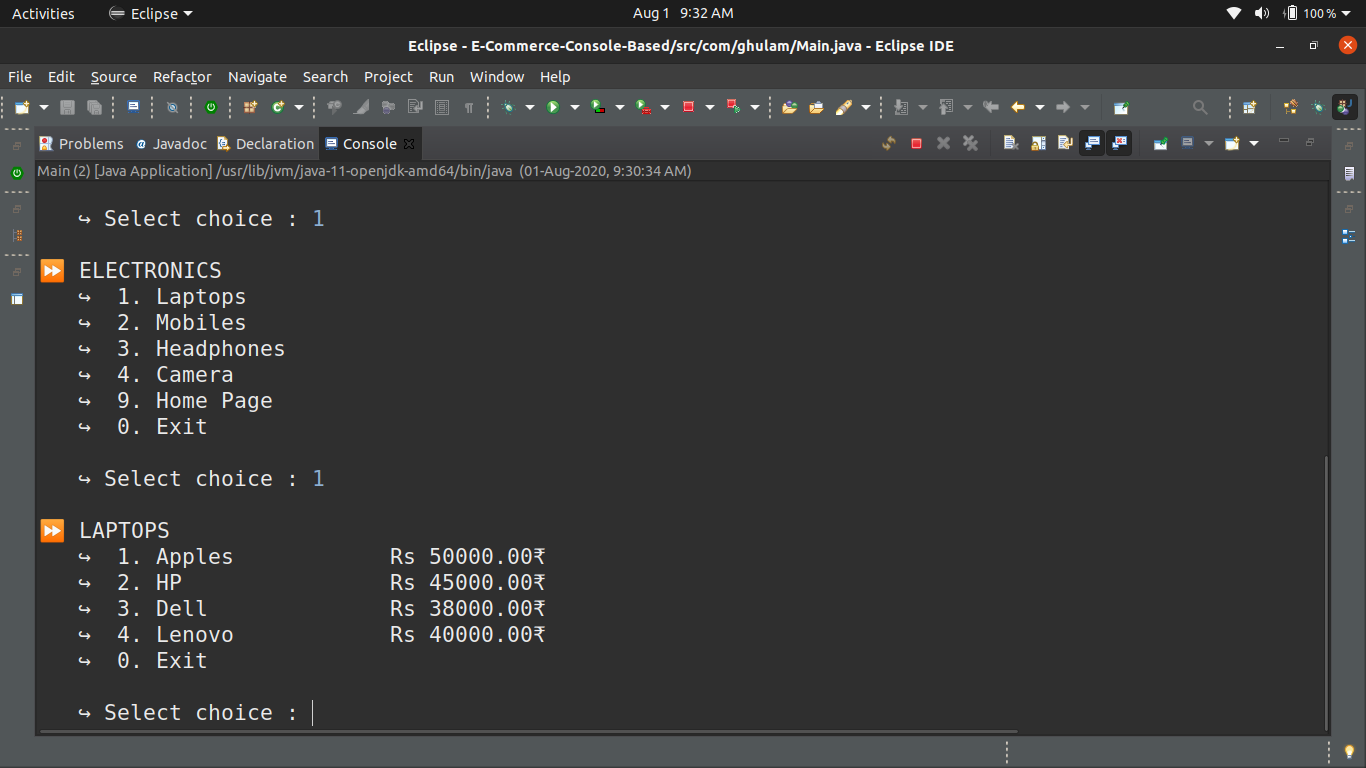Viewport: 1366px width, 768px height.
Task: Open the Eclipse app menu in top bar
Action: coord(151,13)
